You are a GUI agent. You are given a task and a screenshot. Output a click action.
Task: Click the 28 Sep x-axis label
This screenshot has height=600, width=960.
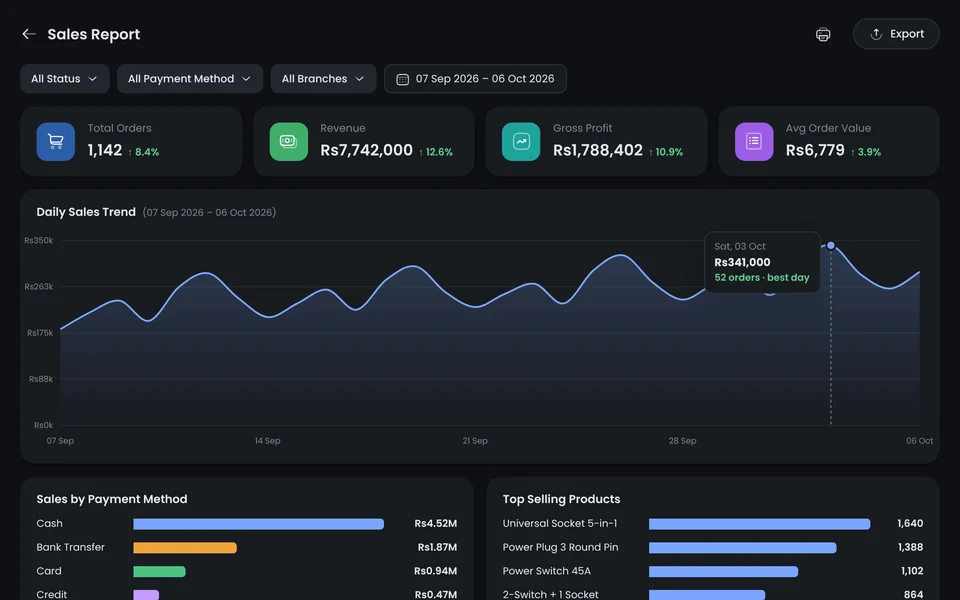pyautogui.click(x=683, y=441)
